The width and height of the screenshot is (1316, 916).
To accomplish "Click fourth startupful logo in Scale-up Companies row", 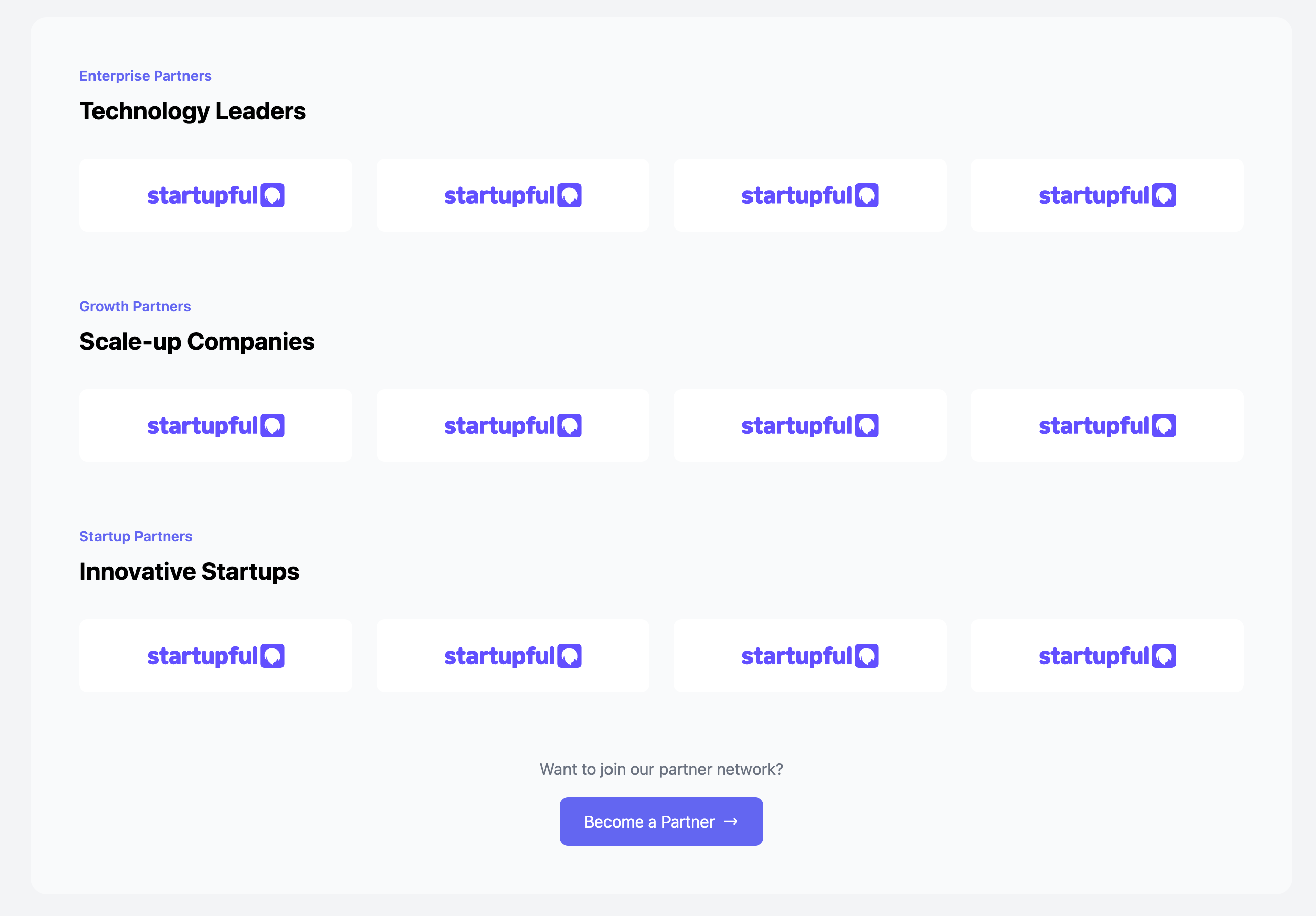I will pyautogui.click(x=1107, y=425).
